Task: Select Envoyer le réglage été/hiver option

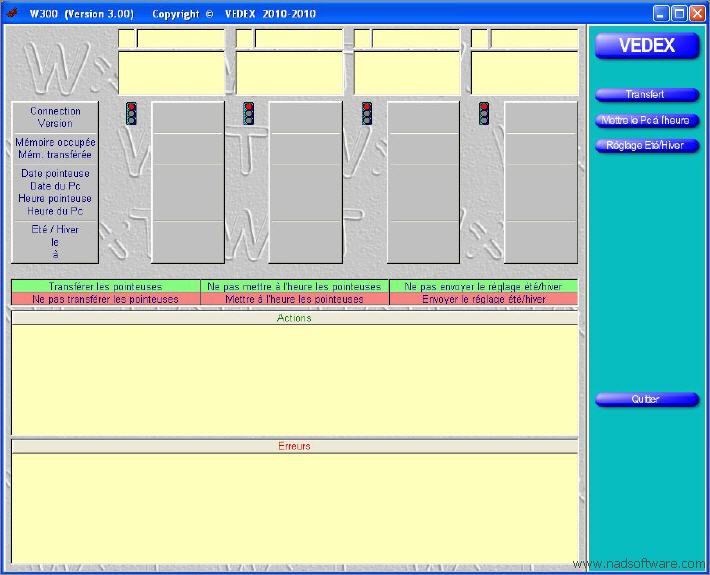Action: click(484, 299)
